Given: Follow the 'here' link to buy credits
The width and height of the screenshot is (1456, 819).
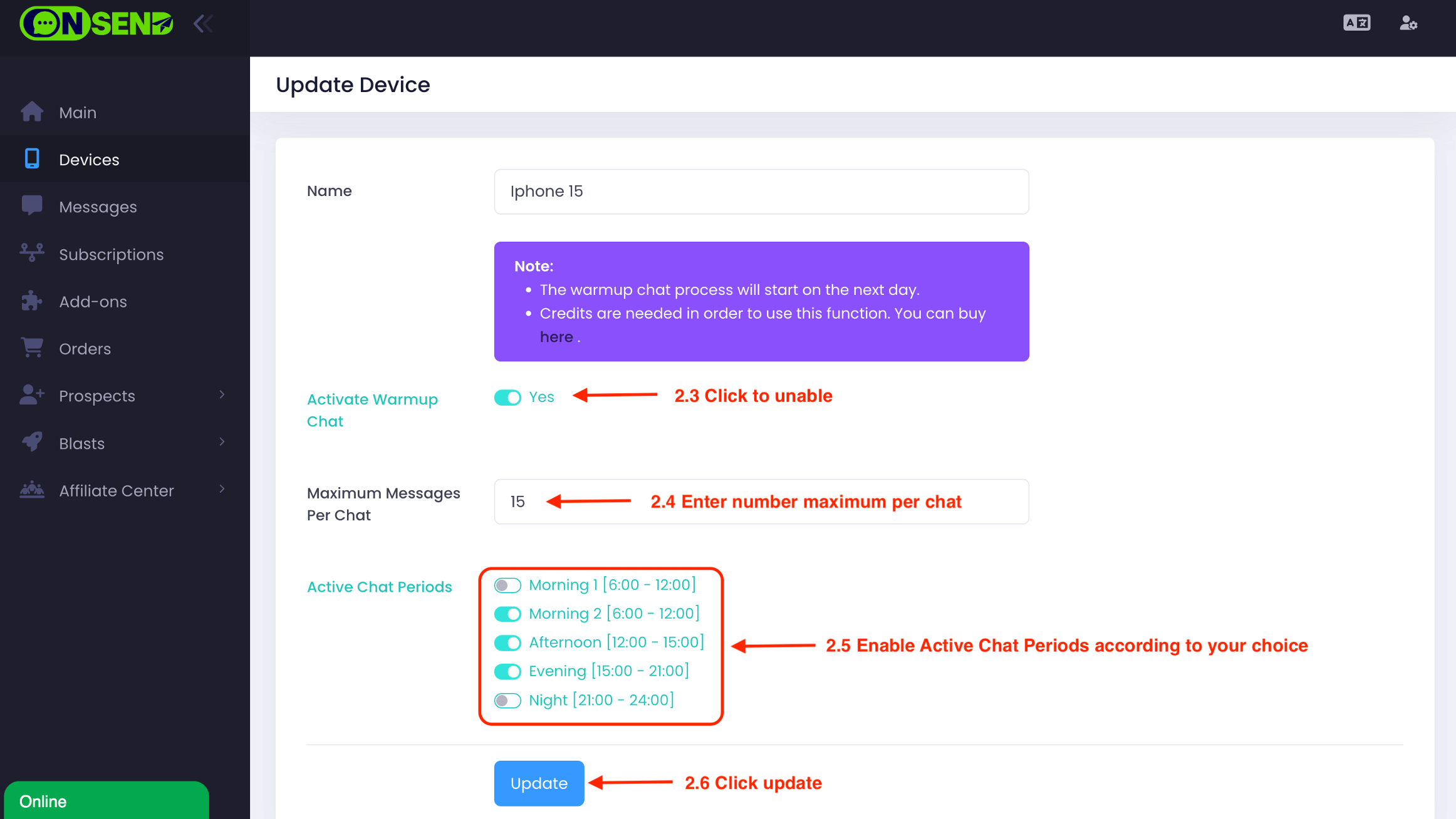Looking at the screenshot, I should [x=556, y=337].
